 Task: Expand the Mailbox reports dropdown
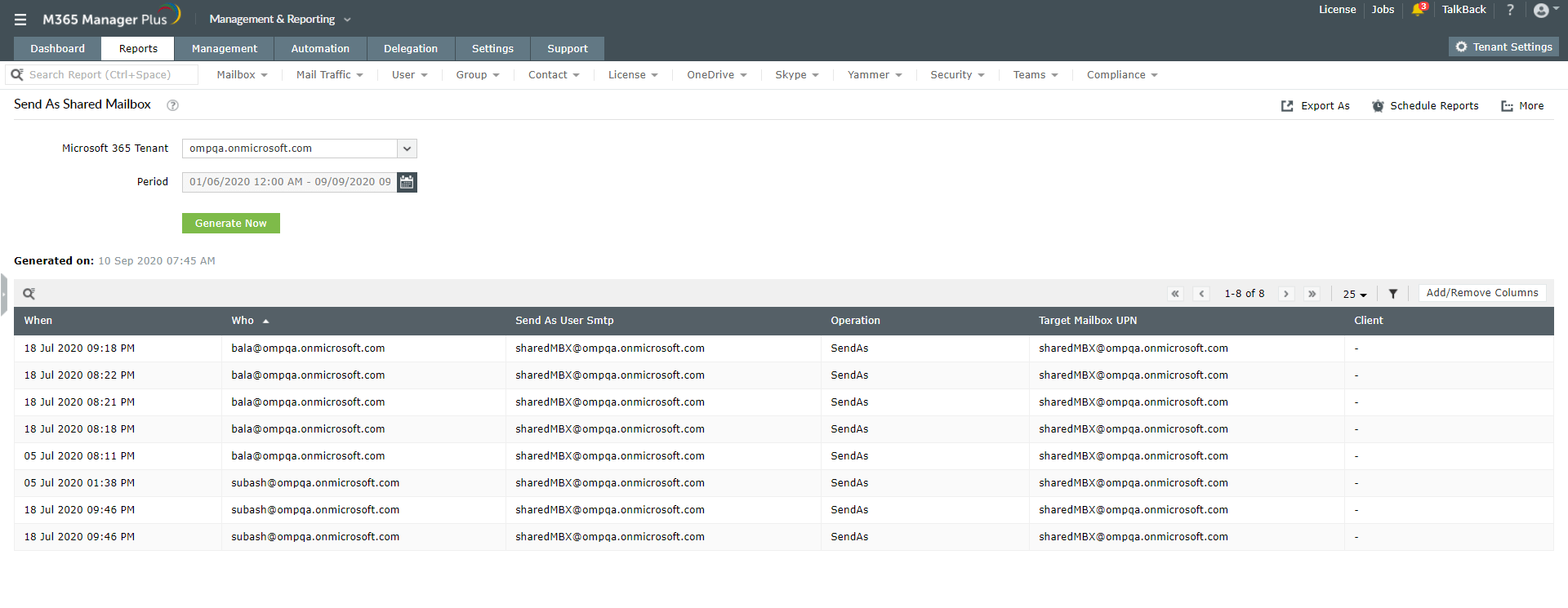242,75
